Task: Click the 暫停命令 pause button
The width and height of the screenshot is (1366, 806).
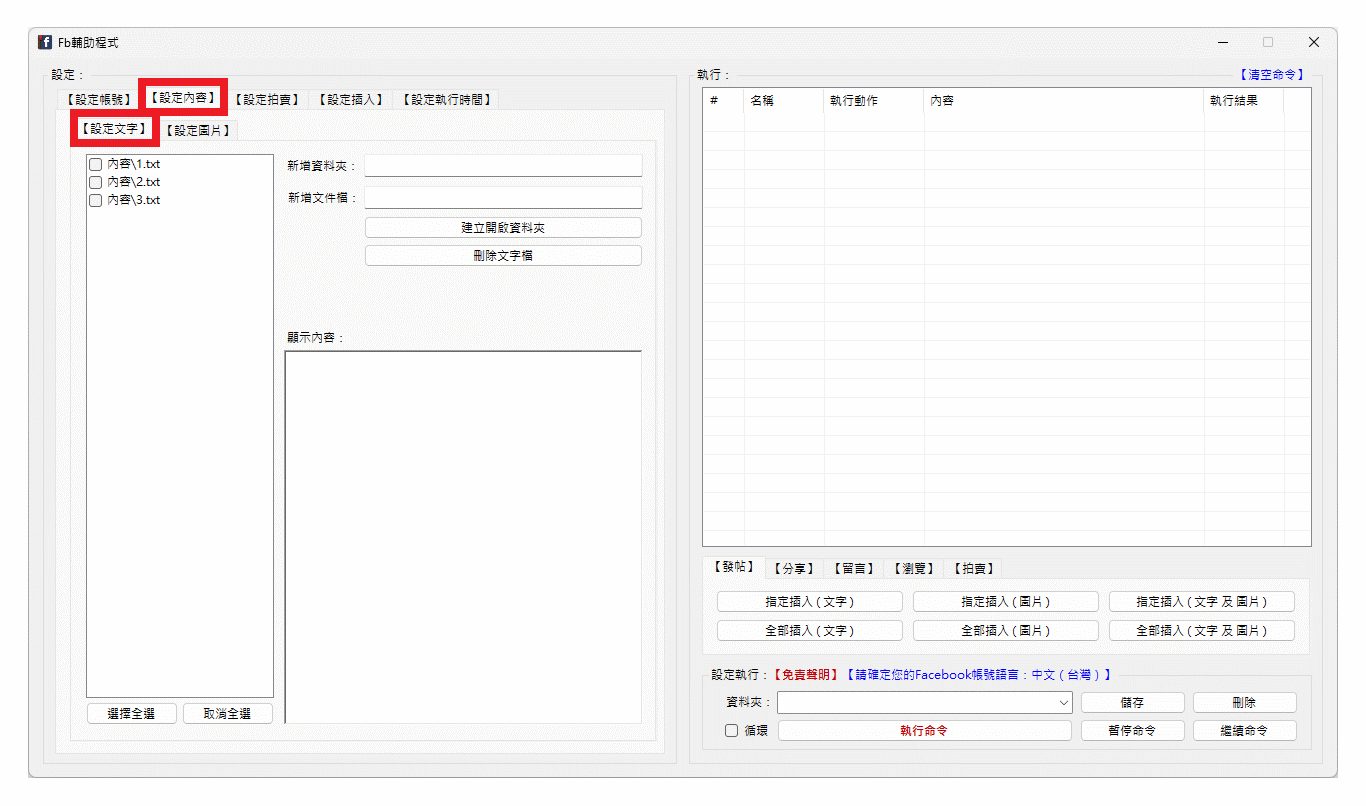Action: tap(1133, 731)
